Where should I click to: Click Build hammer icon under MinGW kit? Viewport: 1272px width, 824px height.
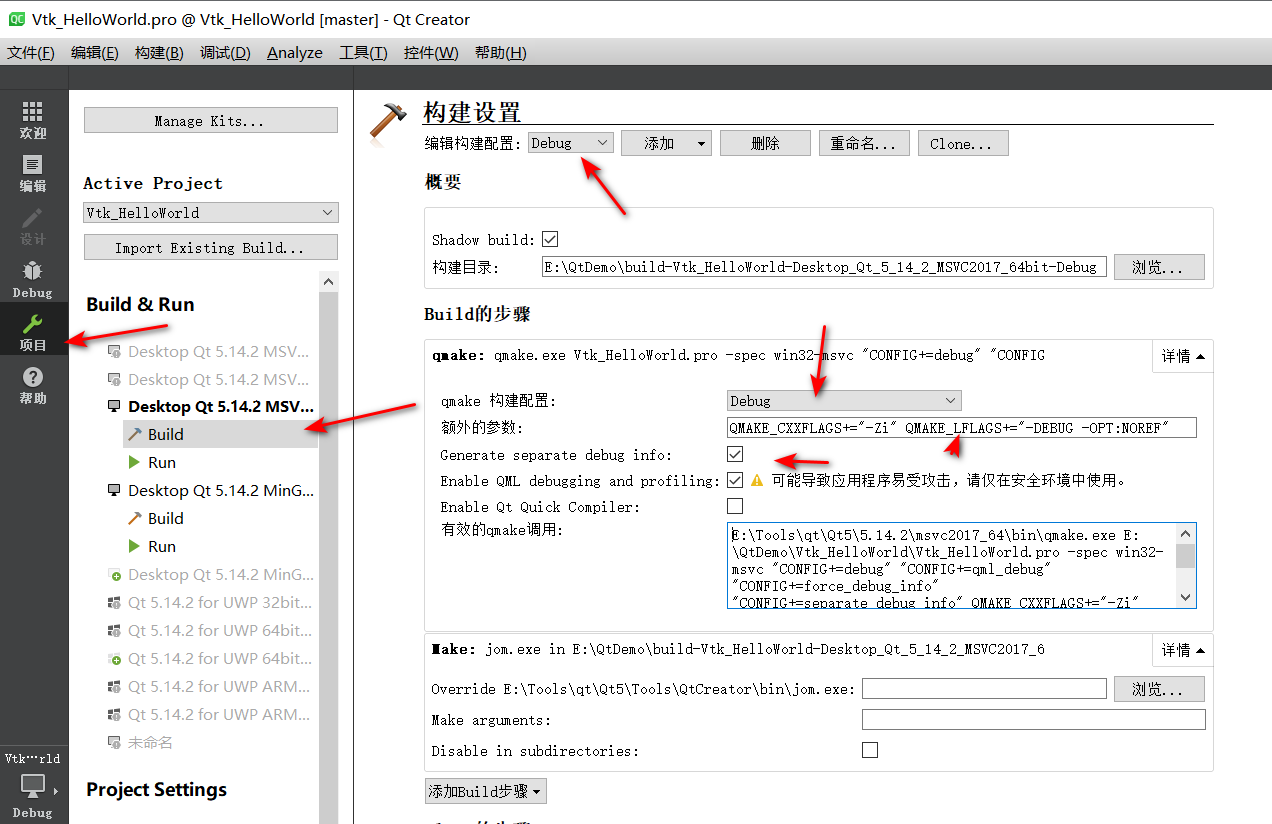pos(135,518)
